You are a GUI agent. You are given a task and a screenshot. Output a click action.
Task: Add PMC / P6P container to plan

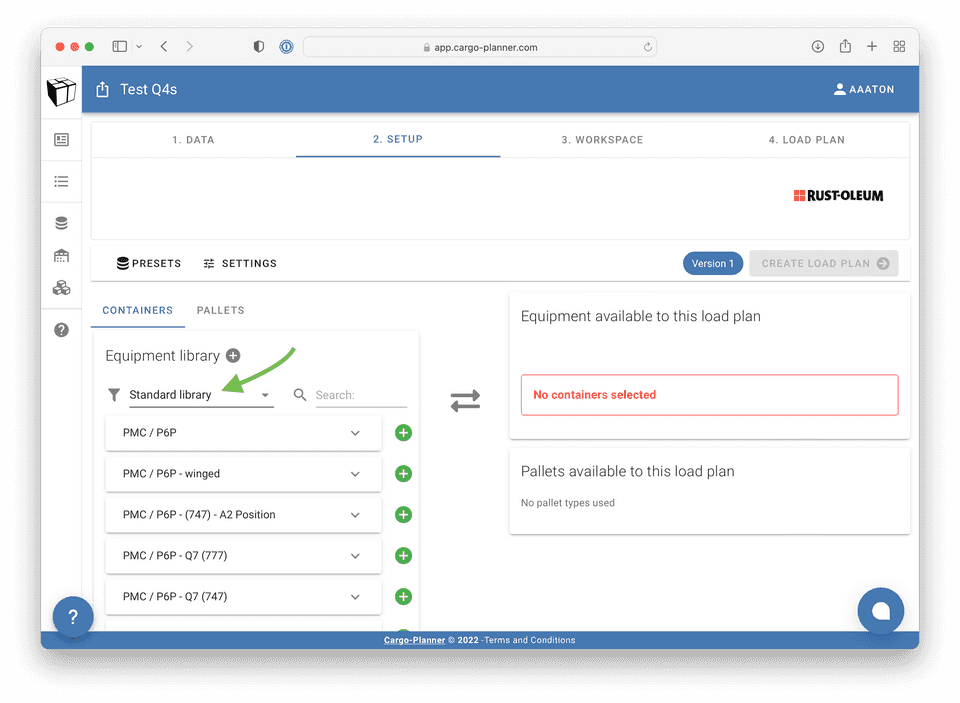(x=403, y=433)
